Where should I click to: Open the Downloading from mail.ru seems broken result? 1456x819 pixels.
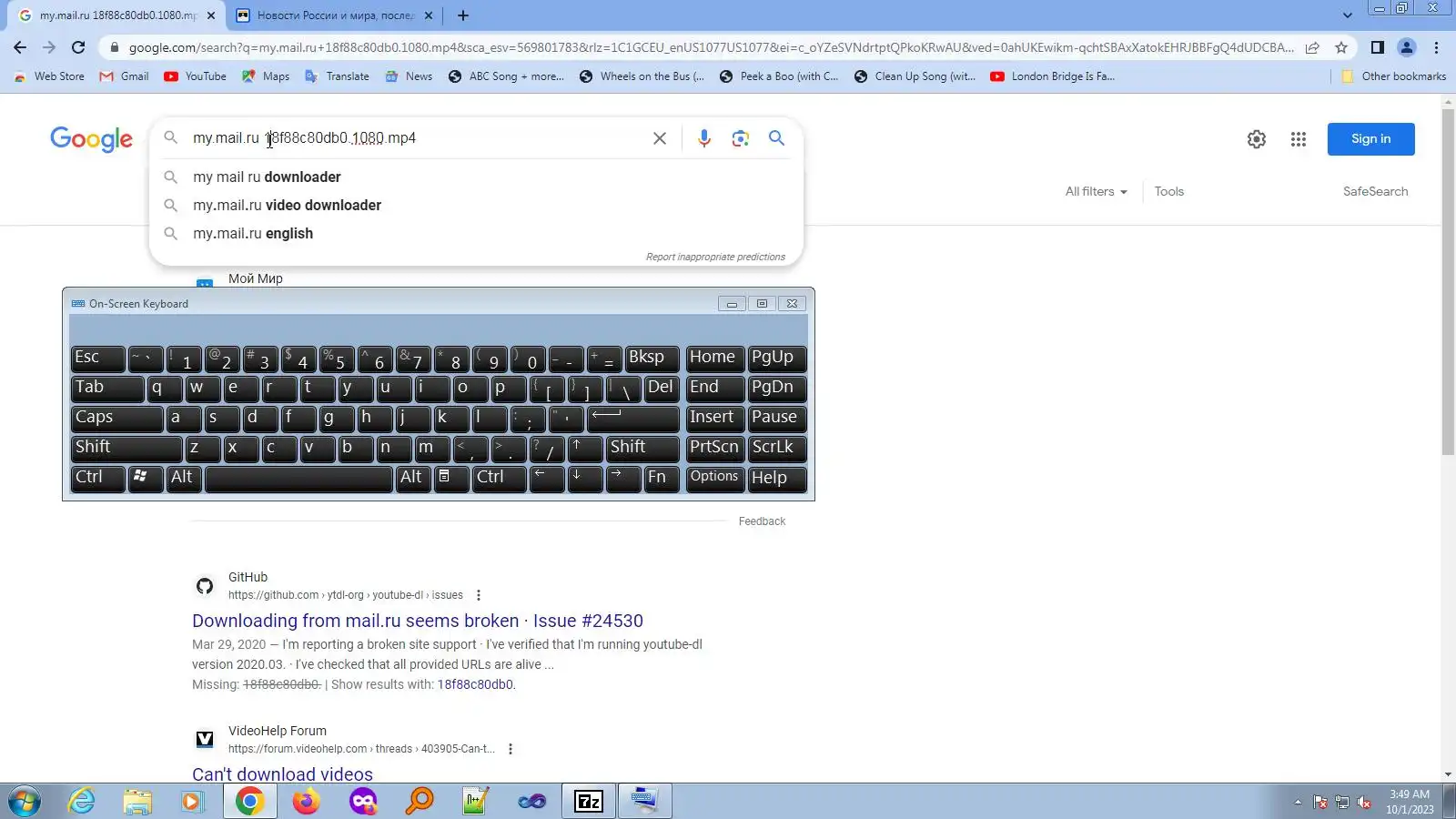(418, 621)
